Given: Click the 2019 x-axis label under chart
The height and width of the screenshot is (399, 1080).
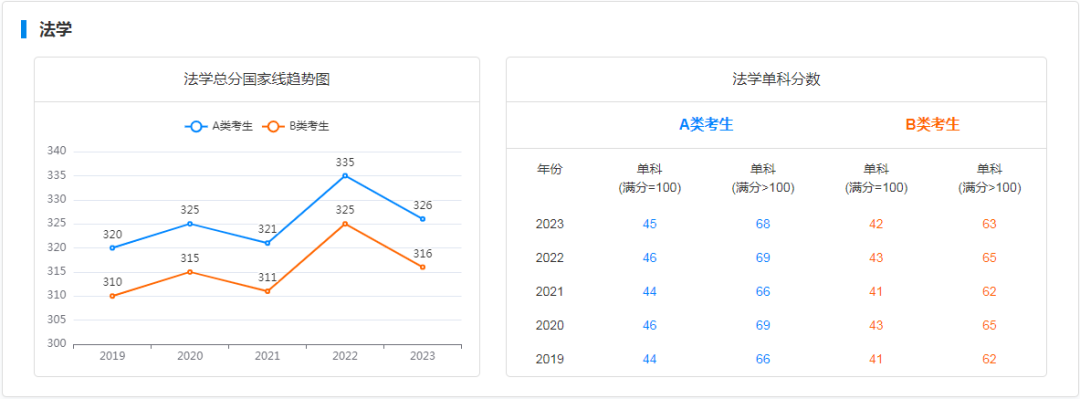Looking at the screenshot, I should 112,356.
